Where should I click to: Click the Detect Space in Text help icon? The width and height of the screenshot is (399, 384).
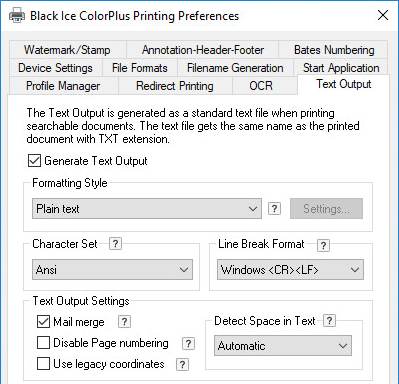click(x=329, y=320)
